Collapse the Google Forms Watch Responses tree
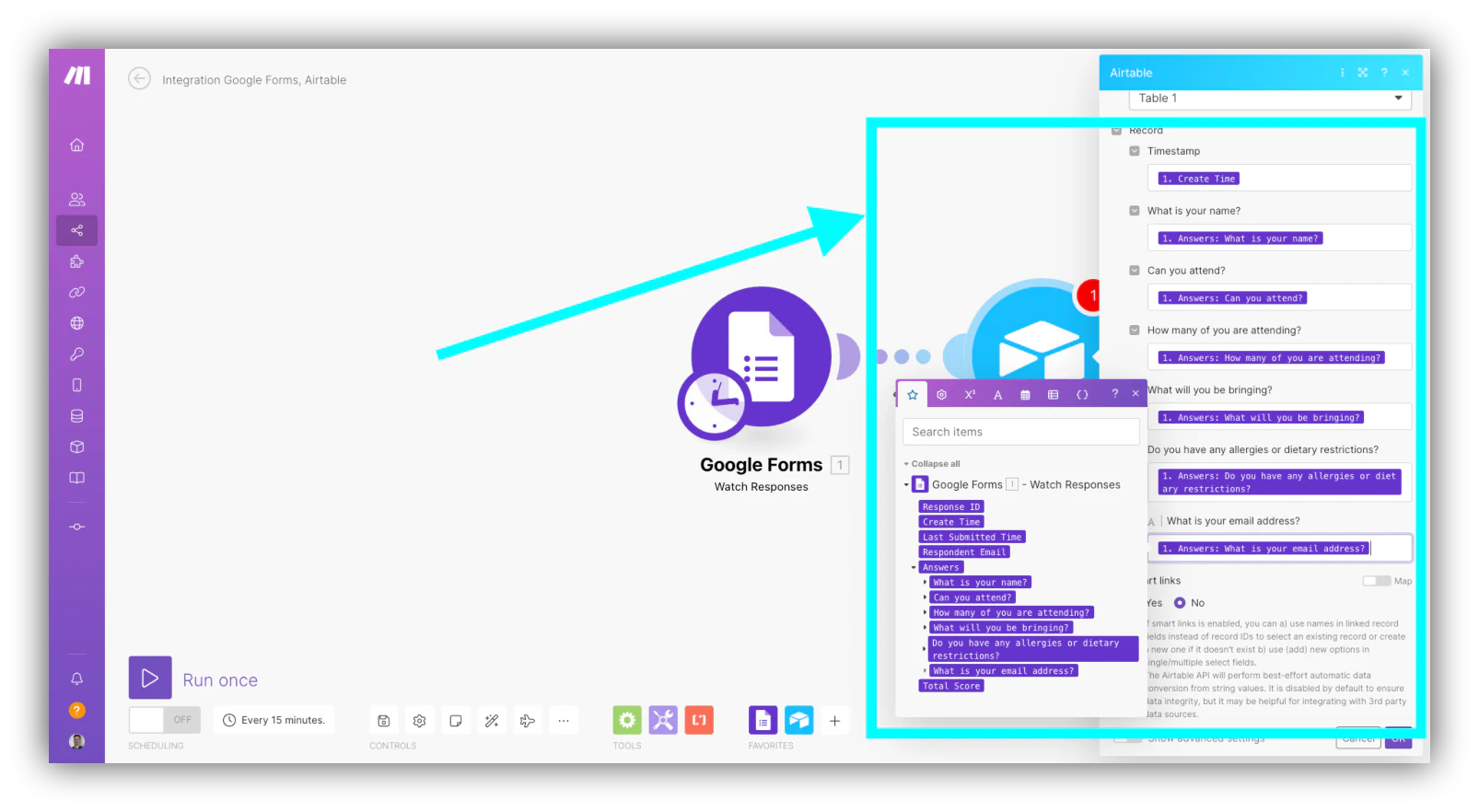 [906, 484]
